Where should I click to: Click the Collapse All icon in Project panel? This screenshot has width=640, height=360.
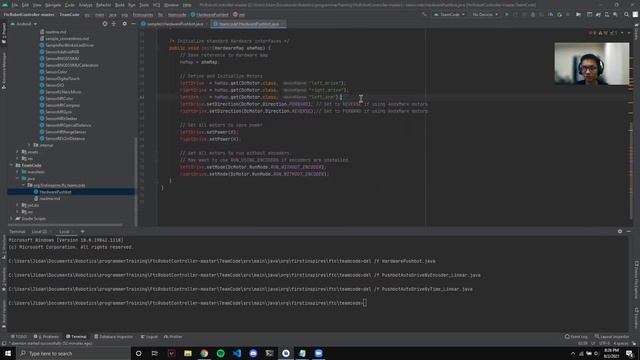pos(114,24)
